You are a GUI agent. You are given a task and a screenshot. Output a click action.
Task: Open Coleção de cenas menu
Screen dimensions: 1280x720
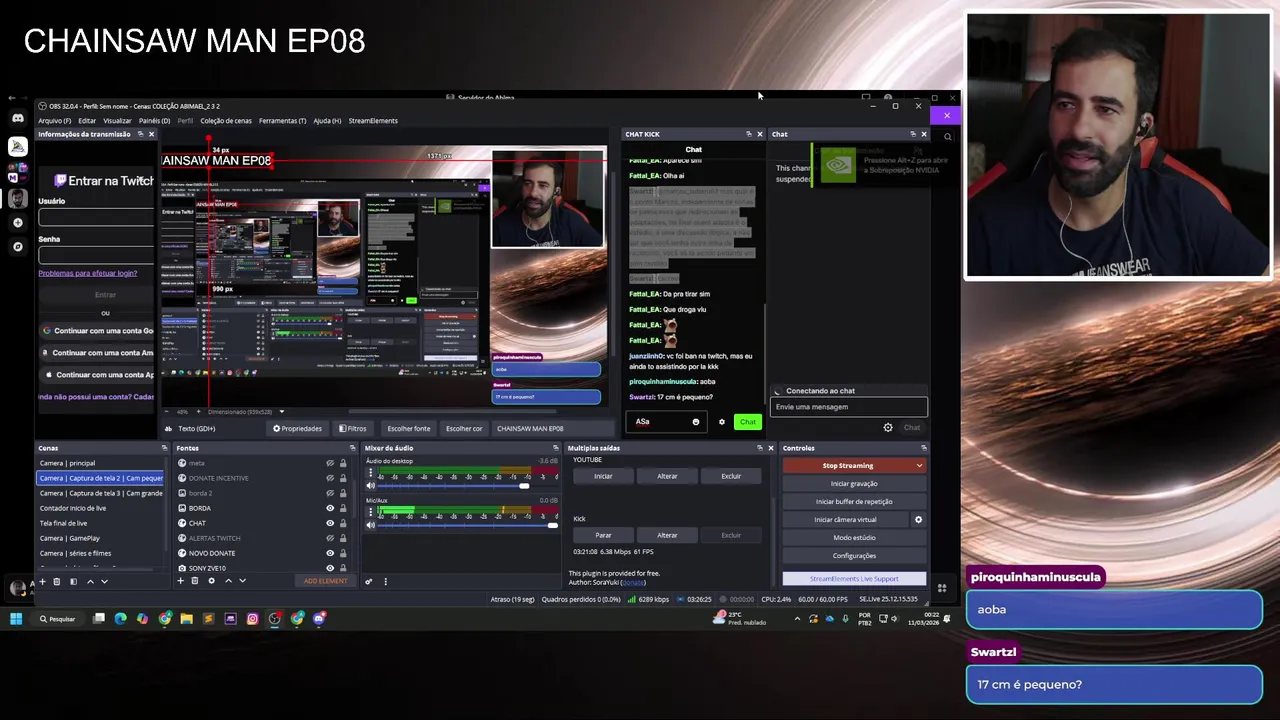click(x=226, y=121)
